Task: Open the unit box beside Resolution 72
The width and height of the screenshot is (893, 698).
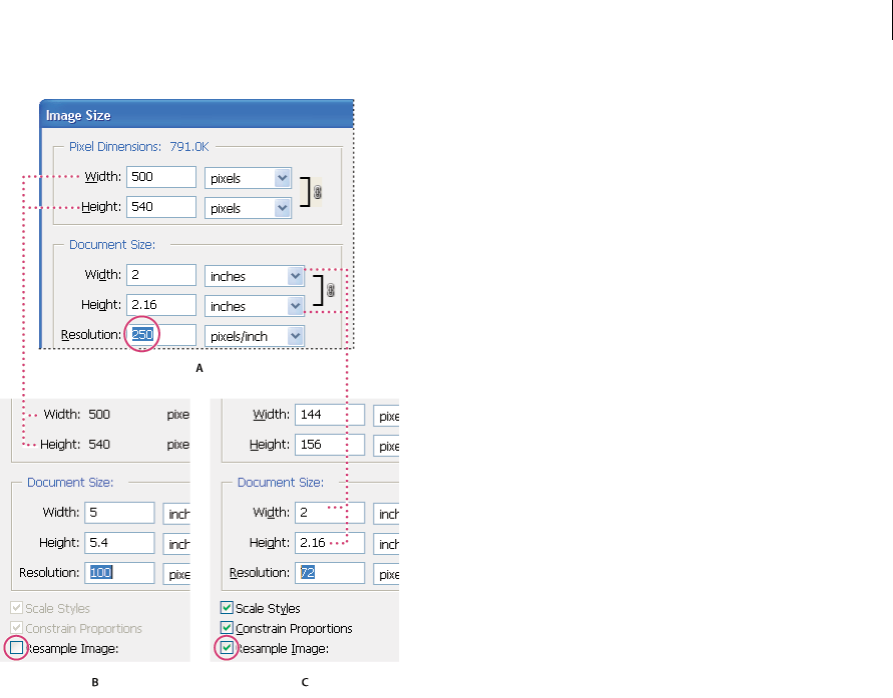Action: (x=387, y=574)
